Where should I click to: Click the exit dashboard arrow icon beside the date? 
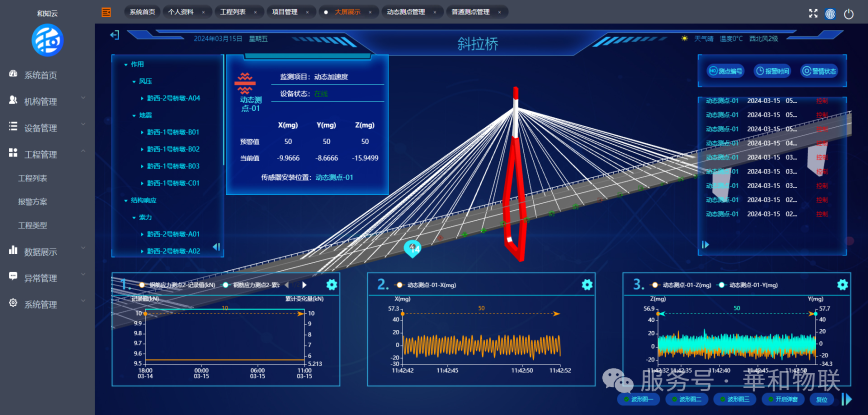(115, 35)
